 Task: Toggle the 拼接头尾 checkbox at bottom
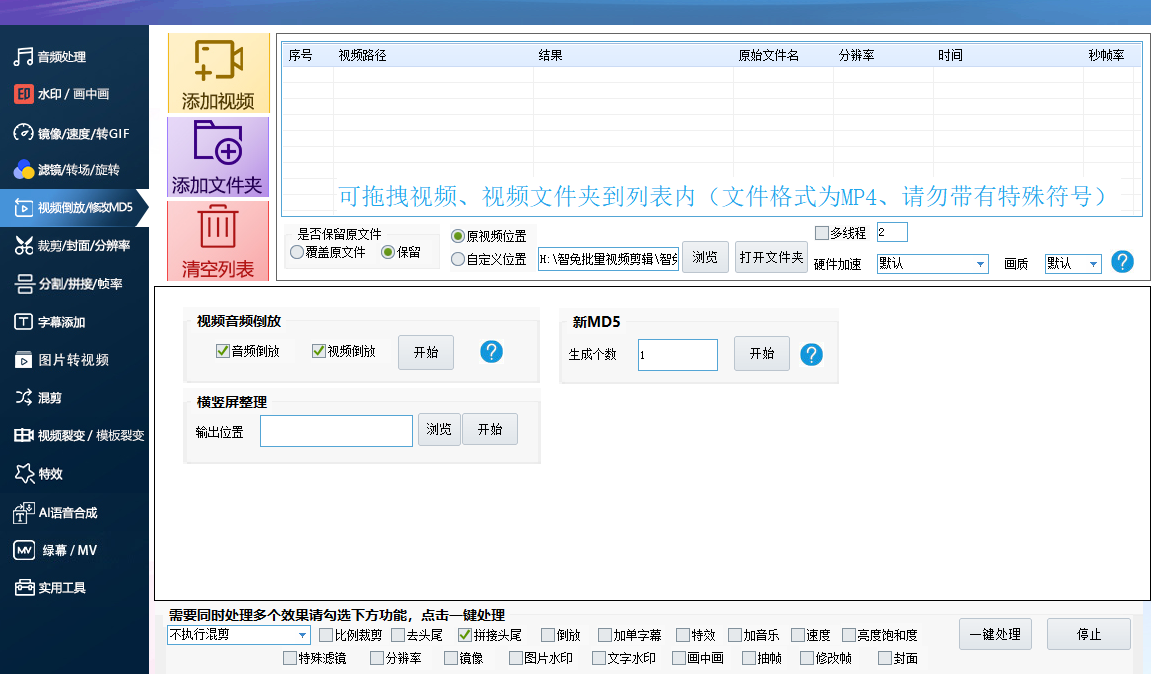(x=465, y=635)
